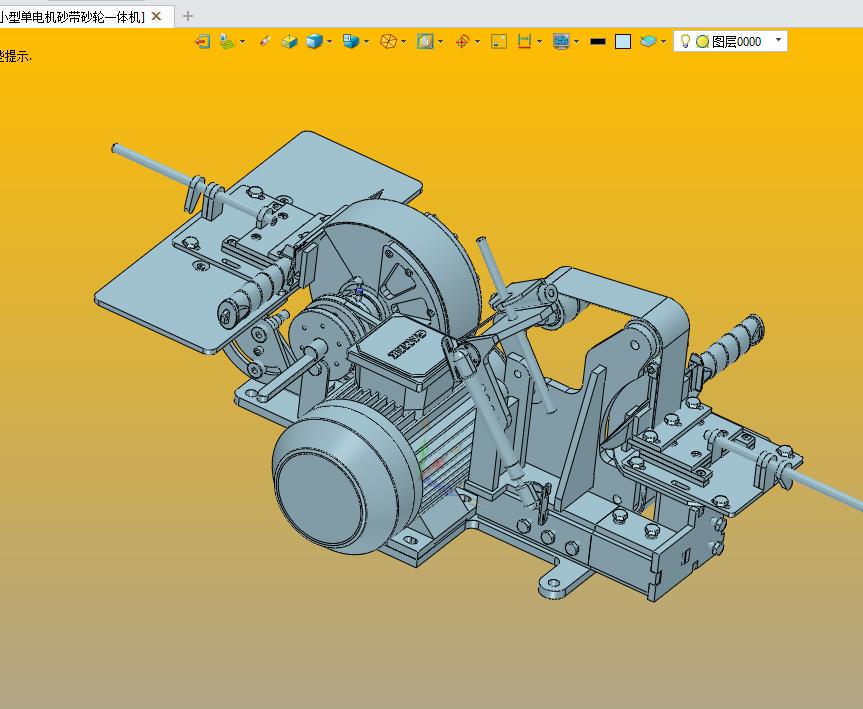Image resolution: width=863 pixels, height=709 pixels.
Task: Click the light blue face color swatch
Action: point(623,41)
